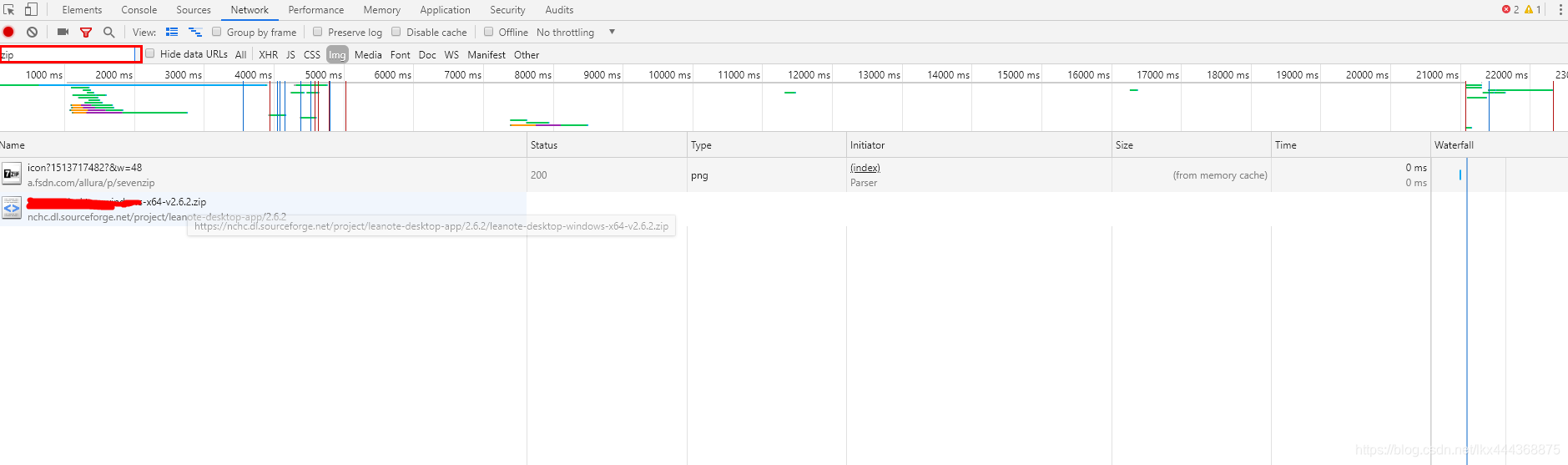
Task: Click the yellow warning count icon
Action: click(1529, 10)
